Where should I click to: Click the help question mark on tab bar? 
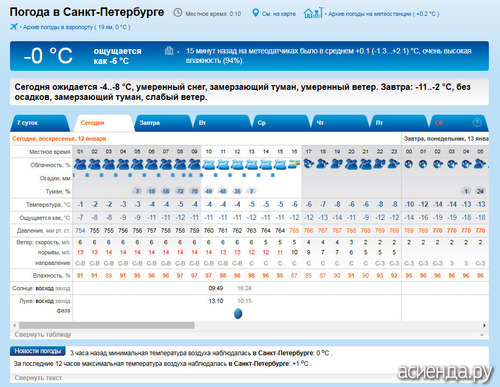click(x=477, y=123)
